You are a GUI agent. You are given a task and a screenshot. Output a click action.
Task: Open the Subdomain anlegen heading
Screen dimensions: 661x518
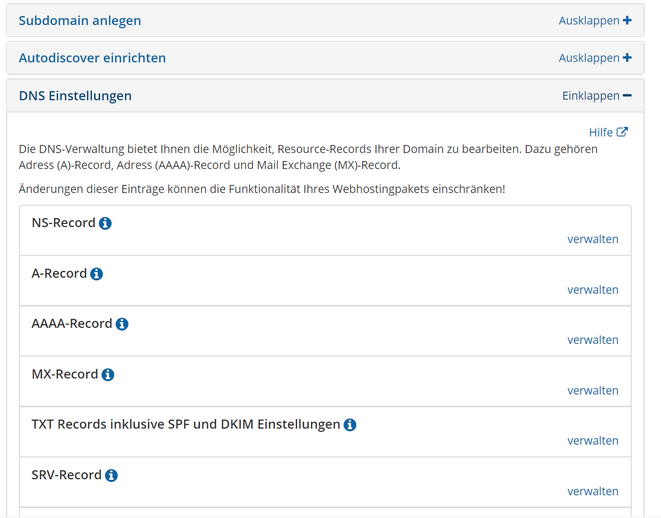80,21
